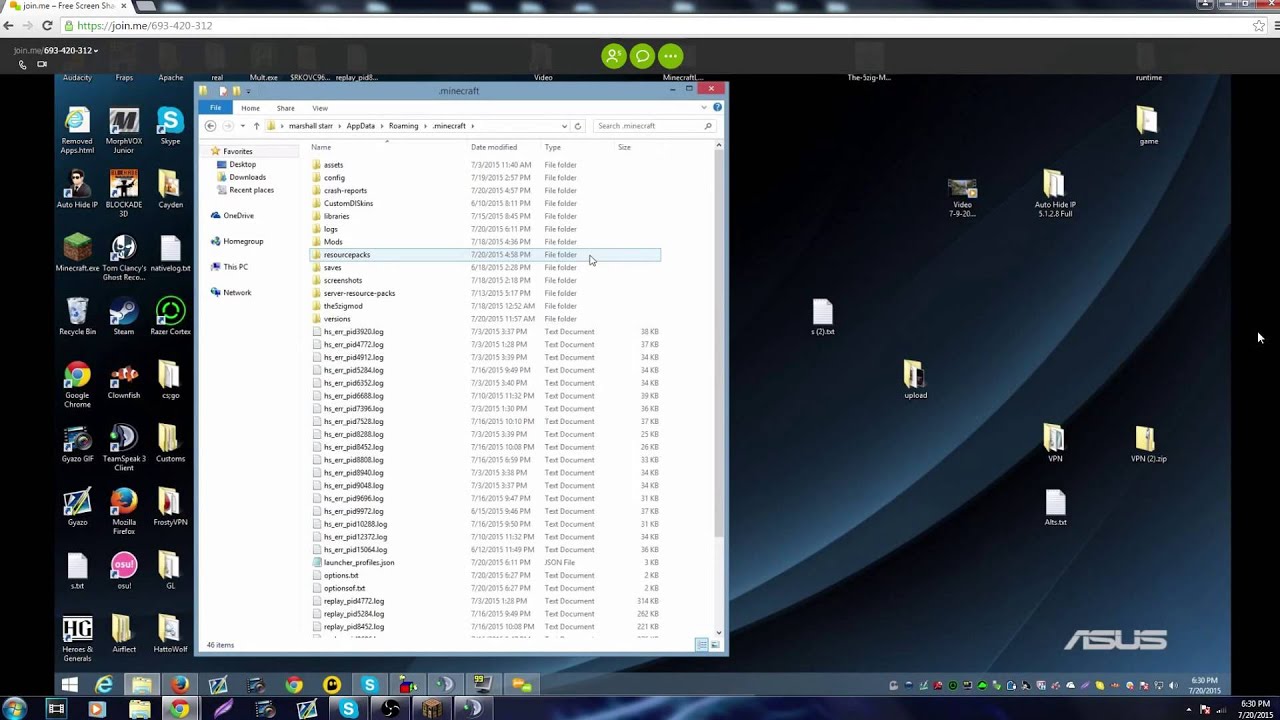Open the View ribbon tab

(x=320, y=108)
